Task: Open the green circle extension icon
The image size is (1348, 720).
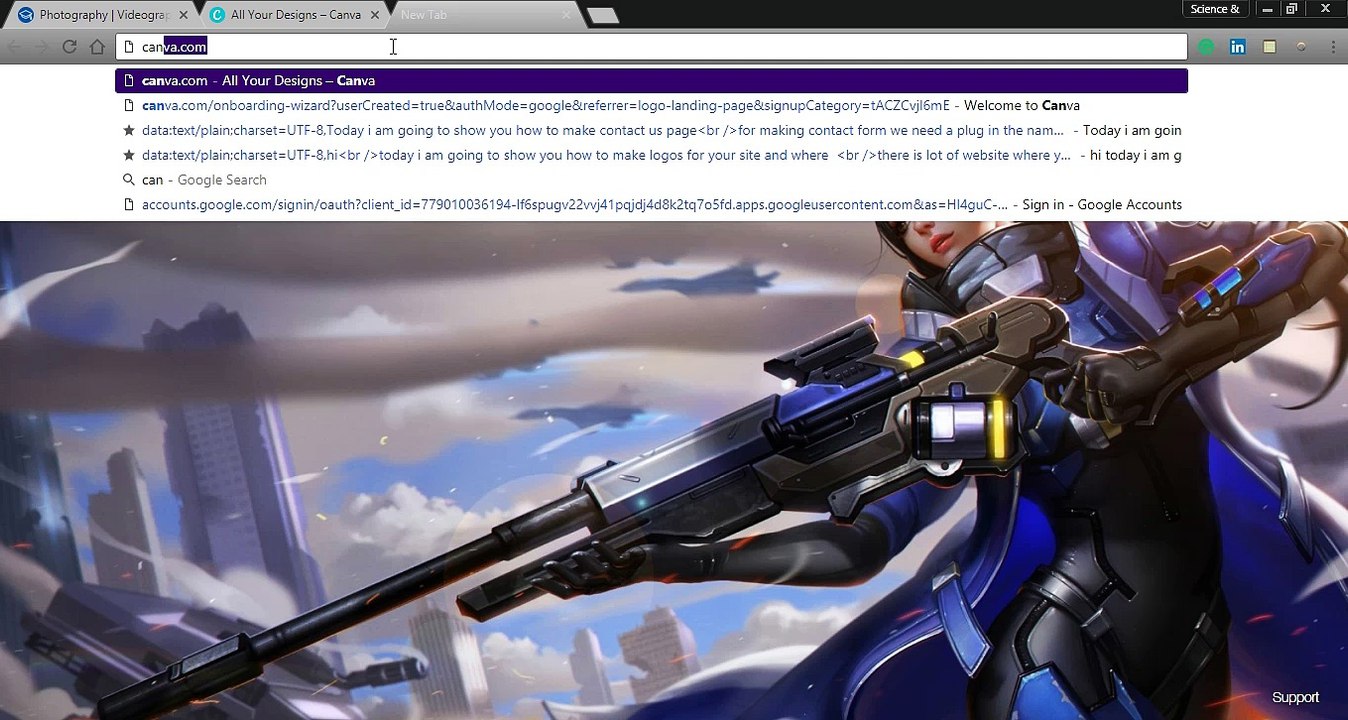Action: pos(1206,47)
